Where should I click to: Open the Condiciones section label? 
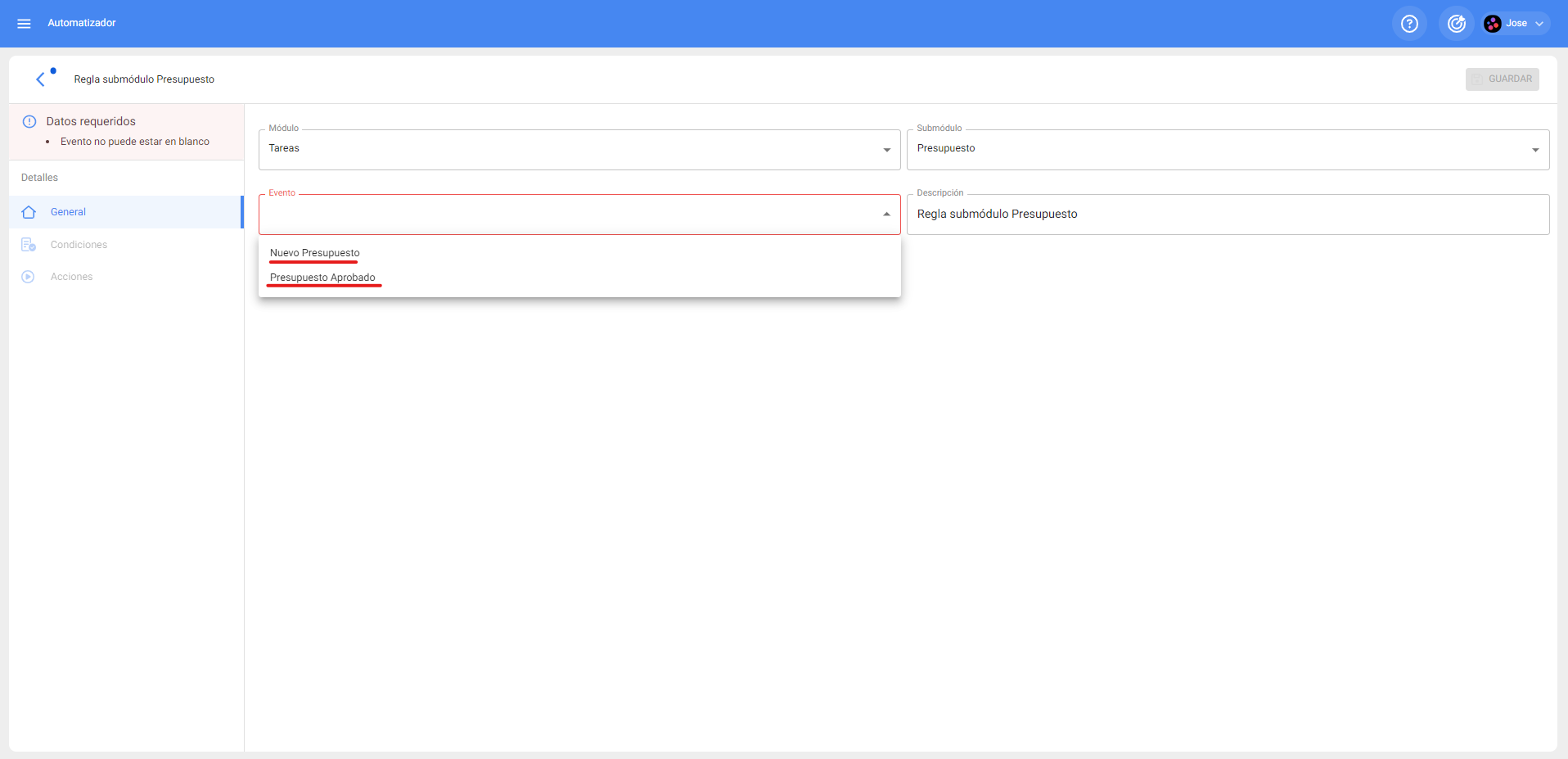pos(79,245)
